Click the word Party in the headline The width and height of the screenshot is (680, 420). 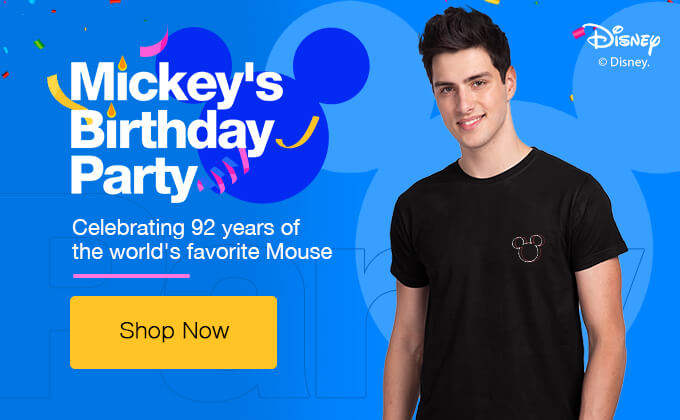point(134,176)
